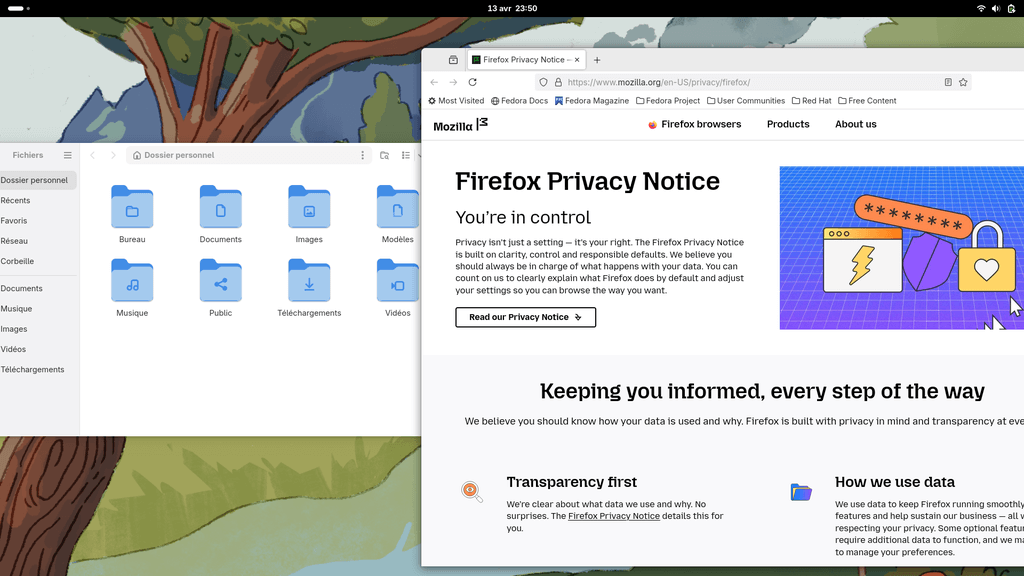Open Firefox recent browsing view icon
This screenshot has height=576, width=1024.
tap(453, 60)
